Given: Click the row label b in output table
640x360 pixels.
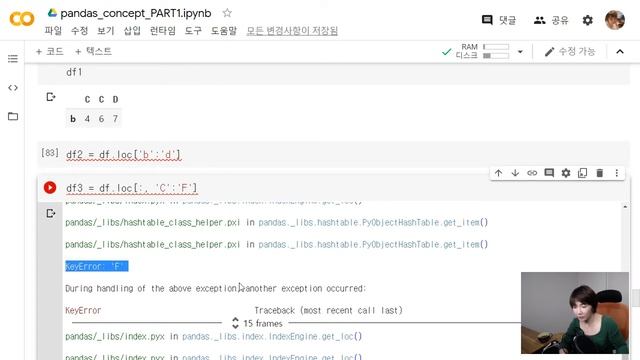Looking at the screenshot, I should click(73, 119).
